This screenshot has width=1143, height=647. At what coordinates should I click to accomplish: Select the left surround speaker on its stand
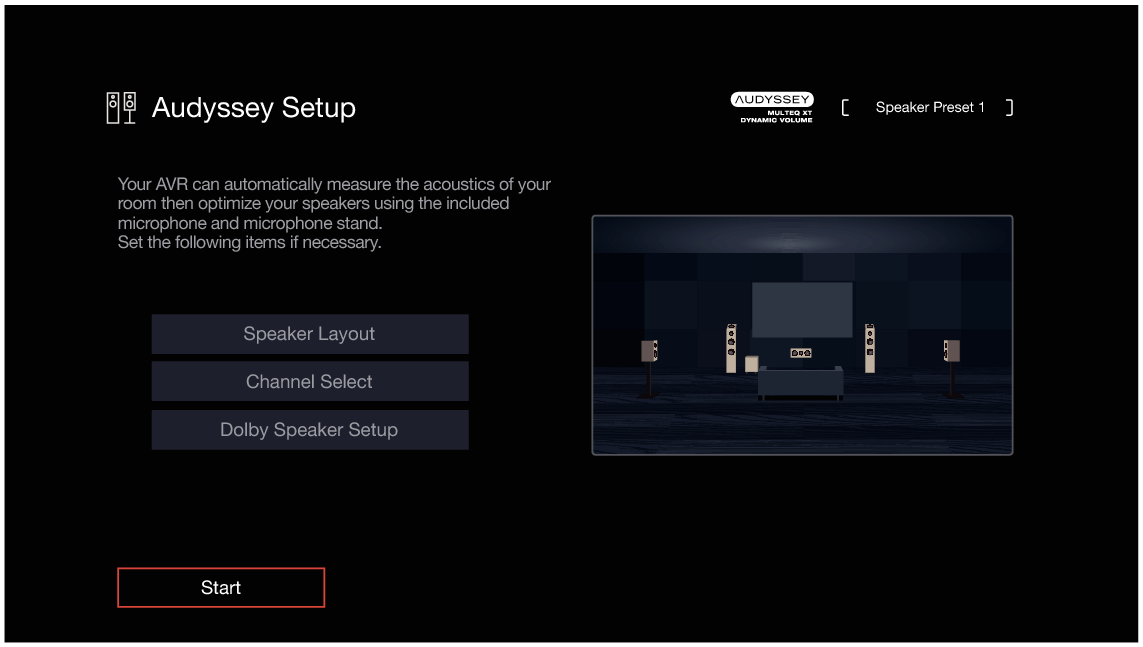tap(650, 350)
